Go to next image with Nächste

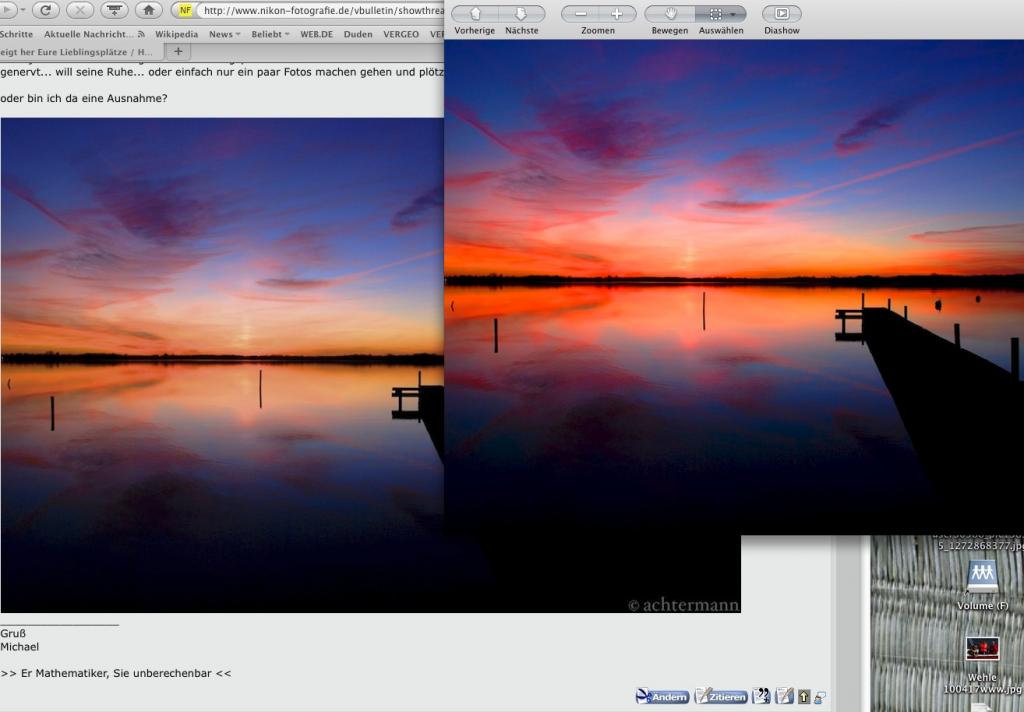coord(521,14)
